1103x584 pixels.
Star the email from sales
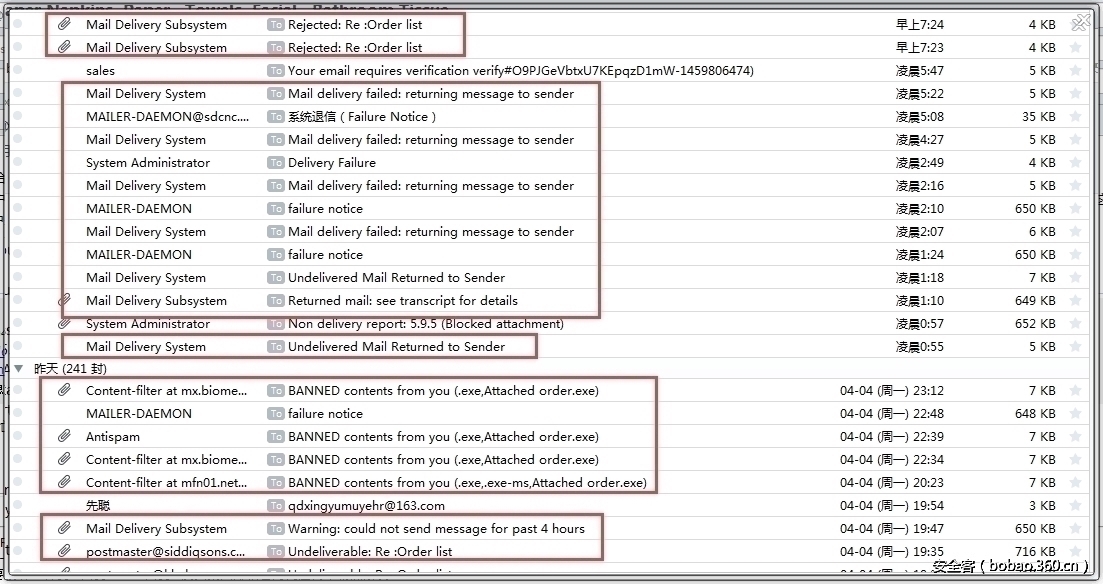pyautogui.click(x=1075, y=71)
